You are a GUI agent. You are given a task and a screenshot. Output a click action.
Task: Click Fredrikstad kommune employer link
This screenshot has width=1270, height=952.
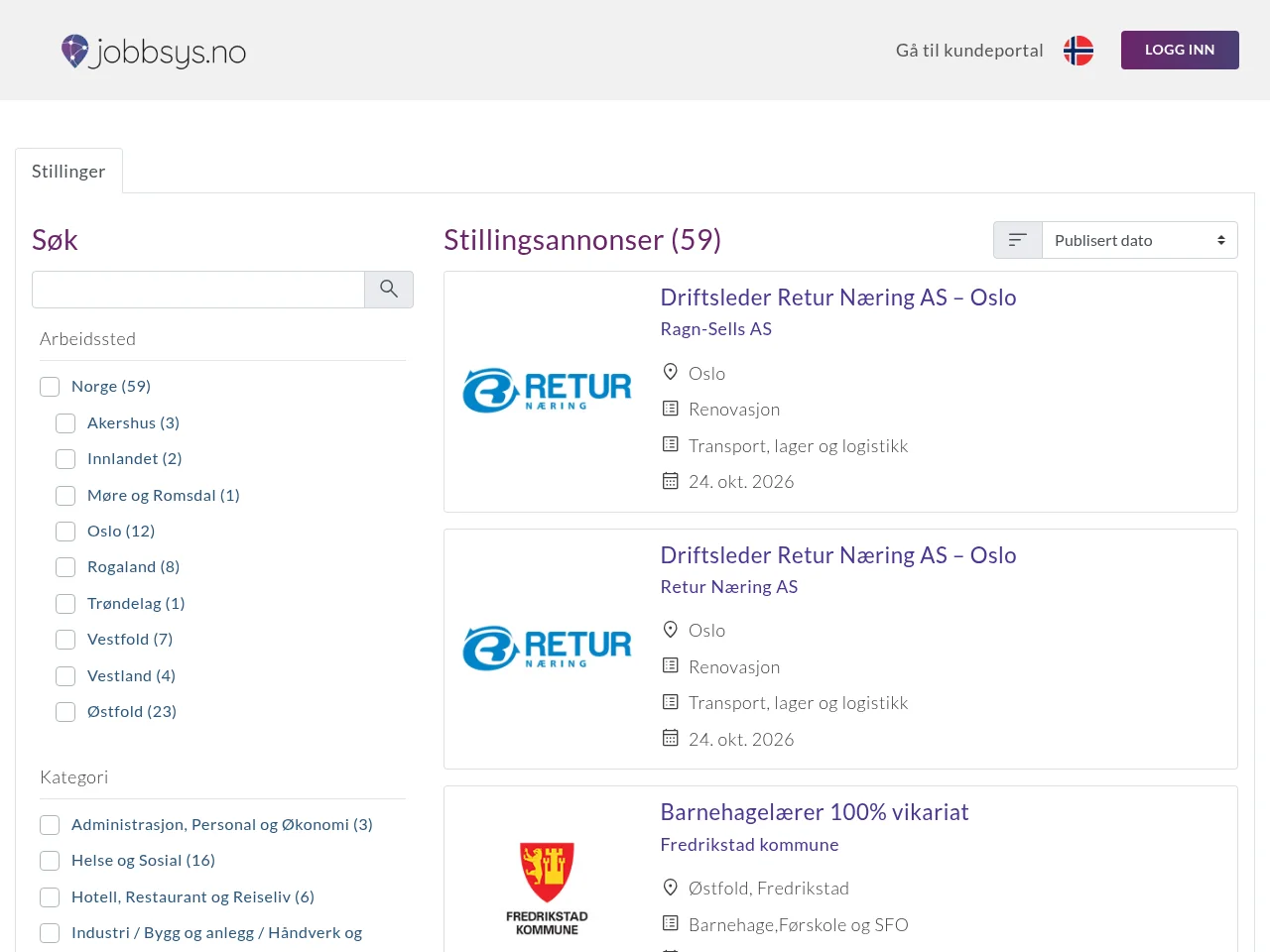point(750,845)
